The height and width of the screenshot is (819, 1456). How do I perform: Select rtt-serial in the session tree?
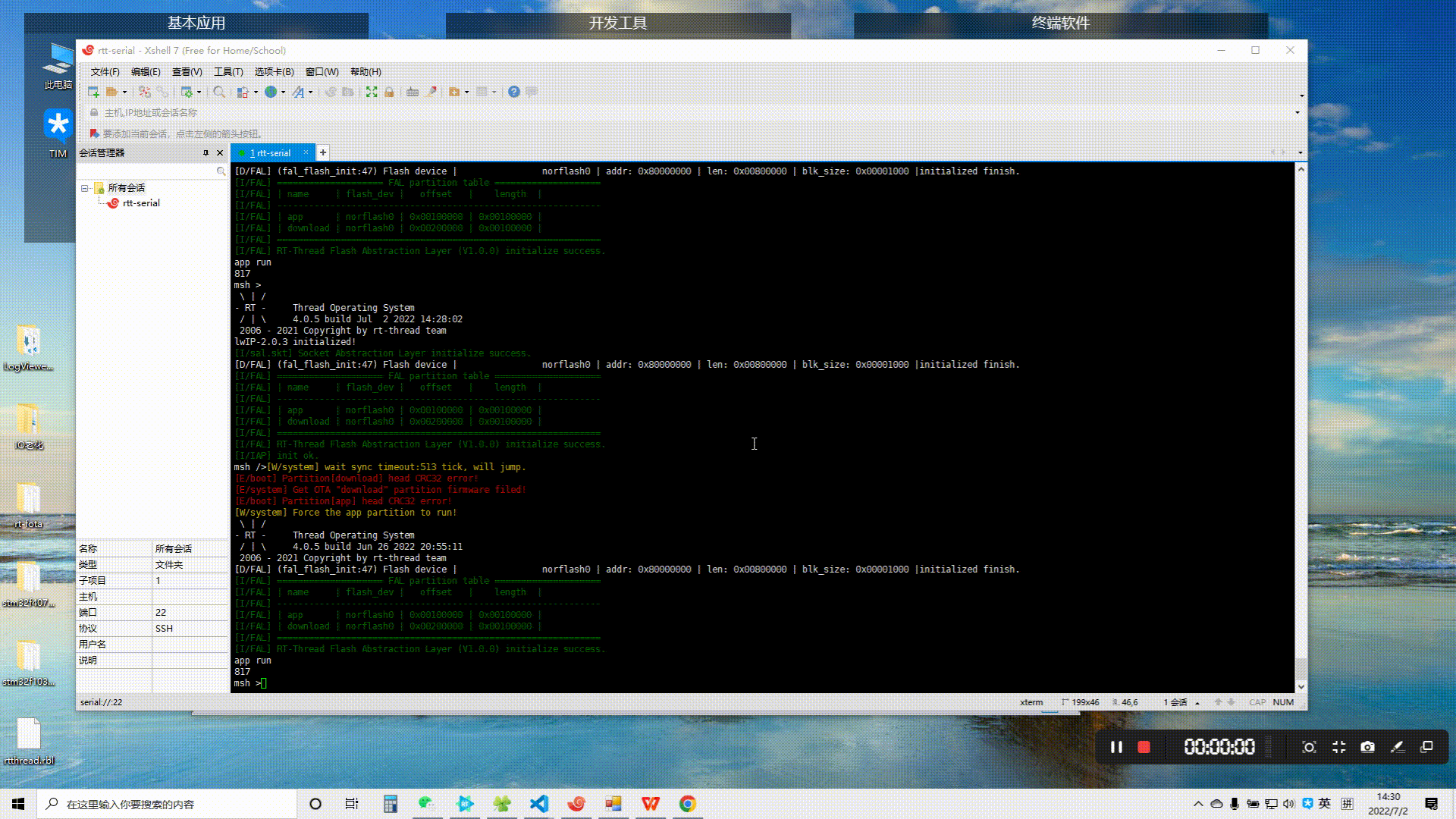141,203
